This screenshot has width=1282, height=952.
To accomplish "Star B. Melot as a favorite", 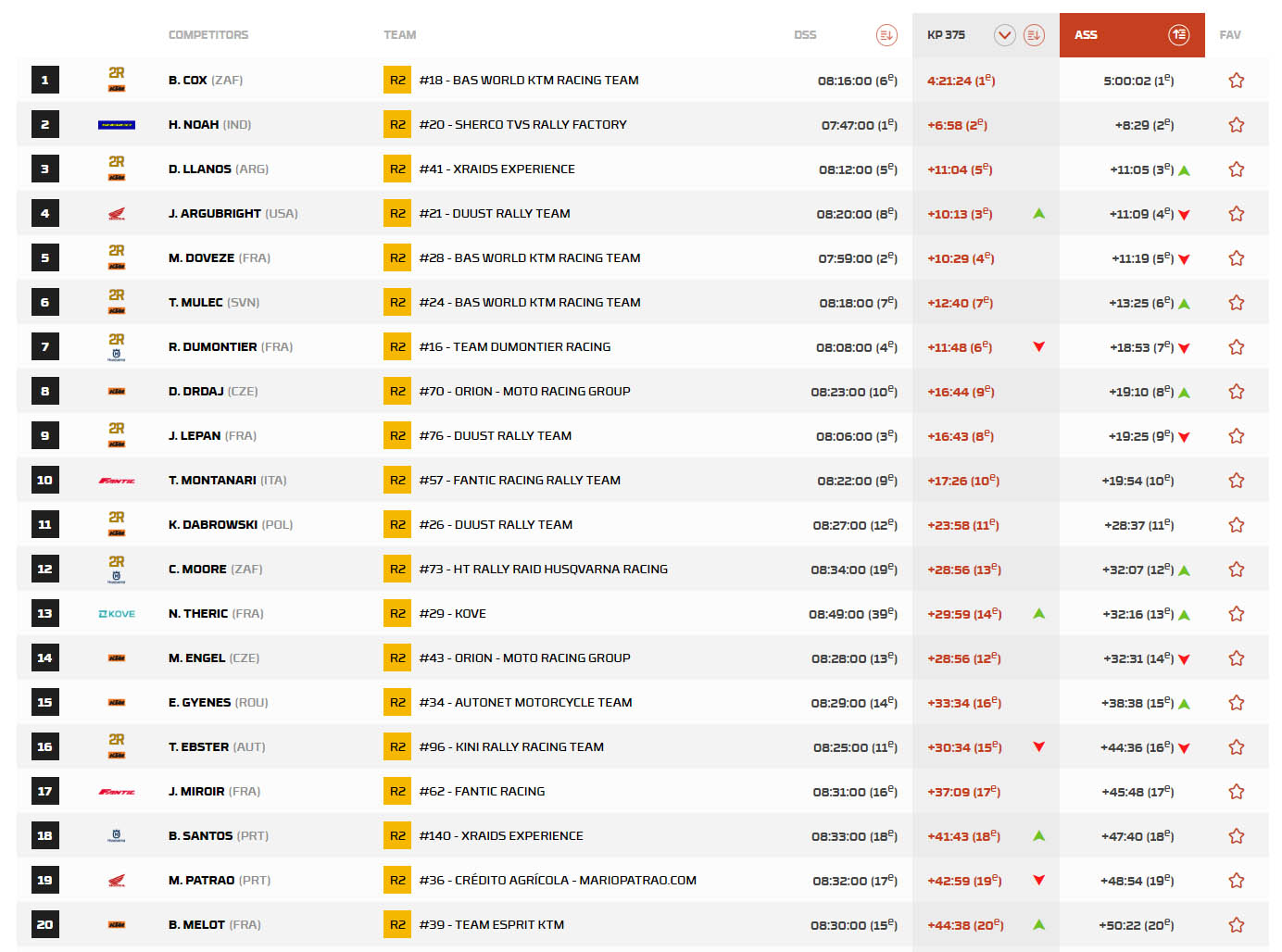I will 1236,925.
